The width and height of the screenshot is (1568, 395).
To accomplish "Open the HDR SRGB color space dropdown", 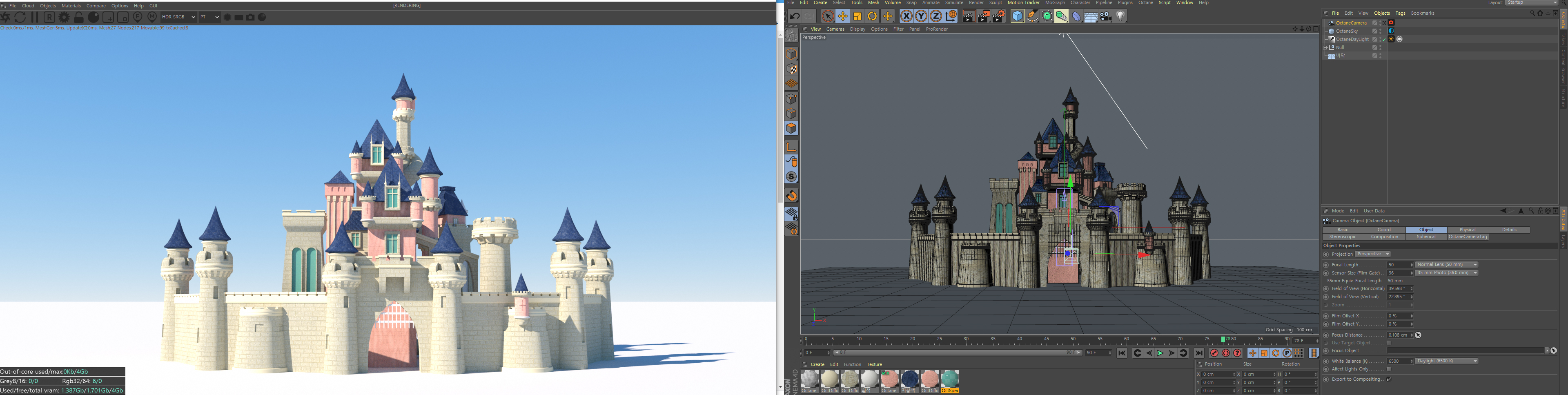I will pos(178,17).
